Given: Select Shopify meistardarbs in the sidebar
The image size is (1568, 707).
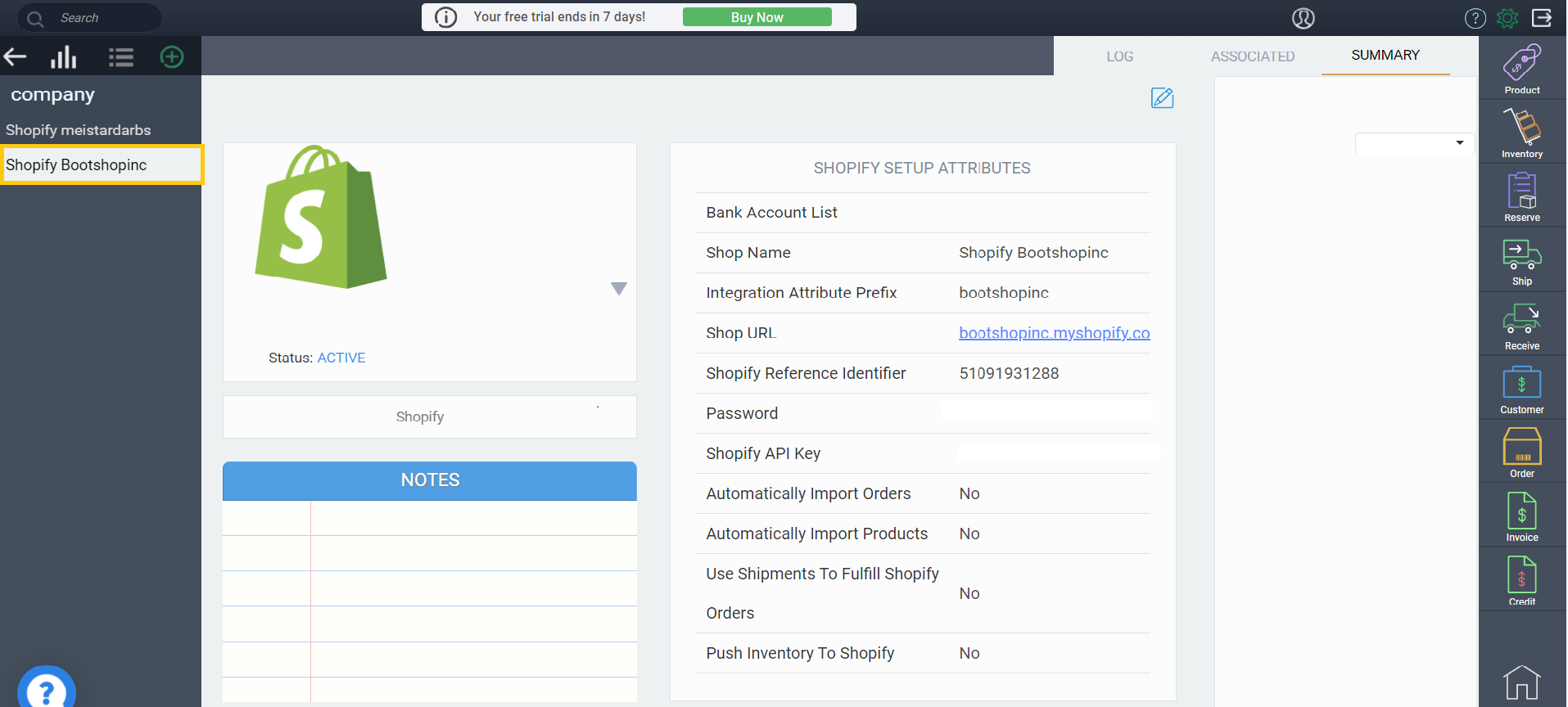Looking at the screenshot, I should coord(79,130).
